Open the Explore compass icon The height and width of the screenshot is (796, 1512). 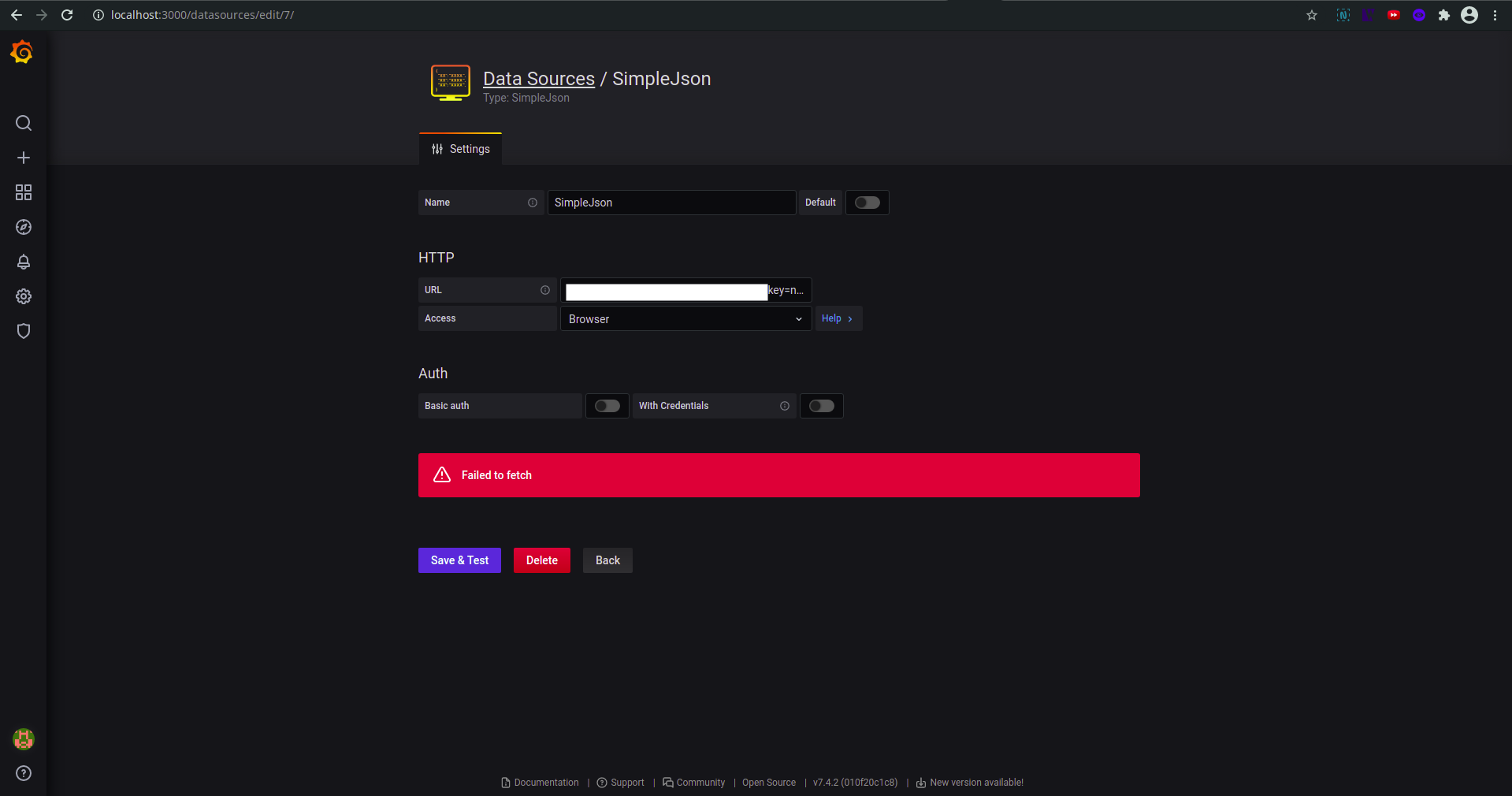(x=24, y=227)
